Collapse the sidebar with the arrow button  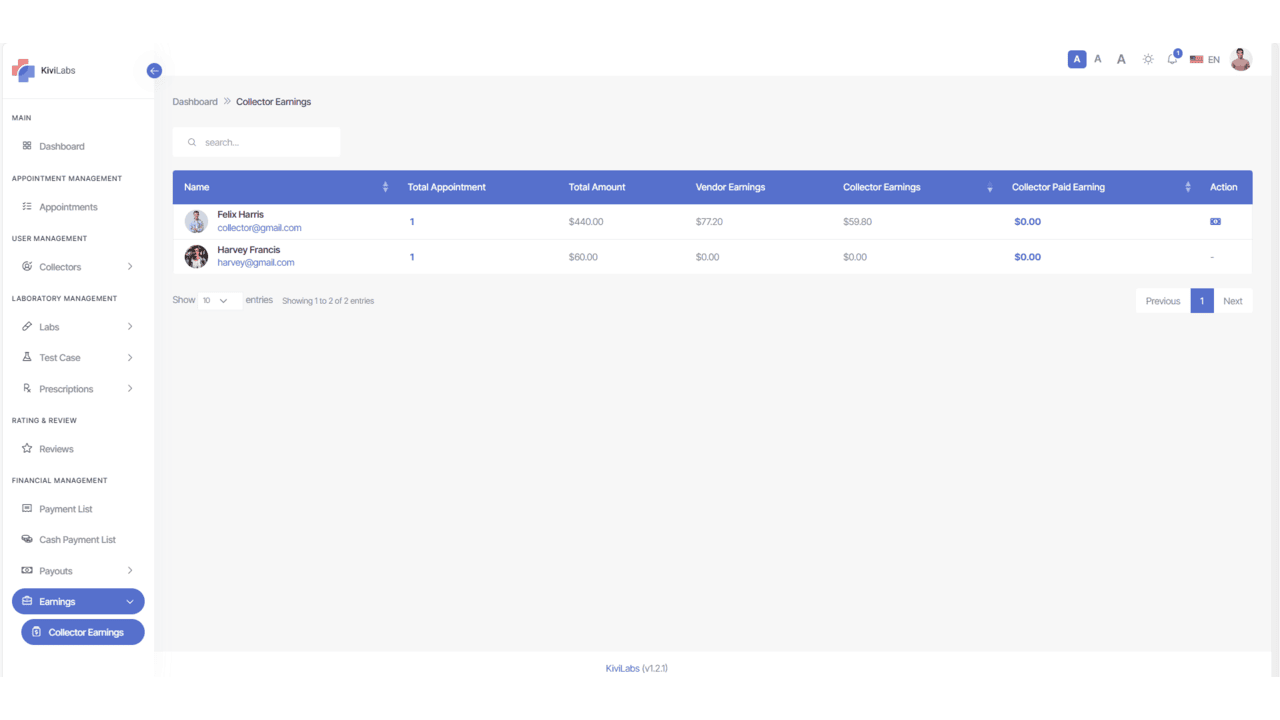[154, 70]
